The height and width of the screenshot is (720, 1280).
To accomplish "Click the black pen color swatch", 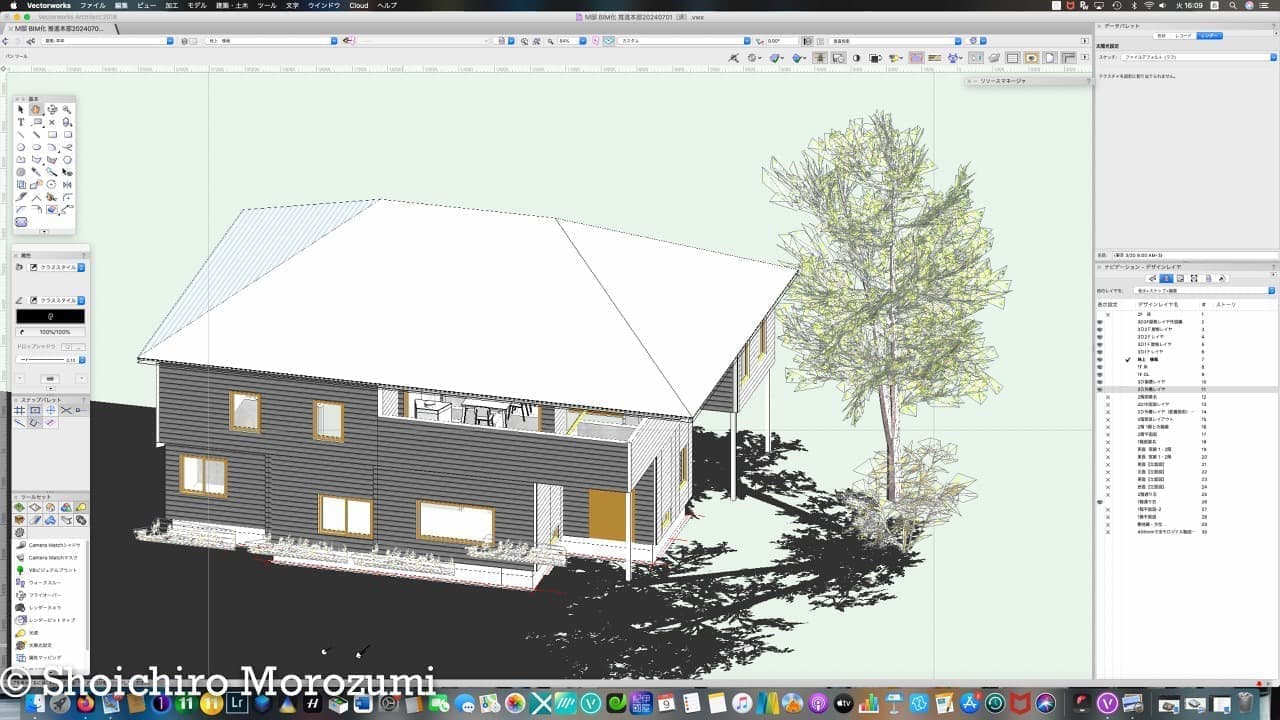I will [x=50, y=316].
